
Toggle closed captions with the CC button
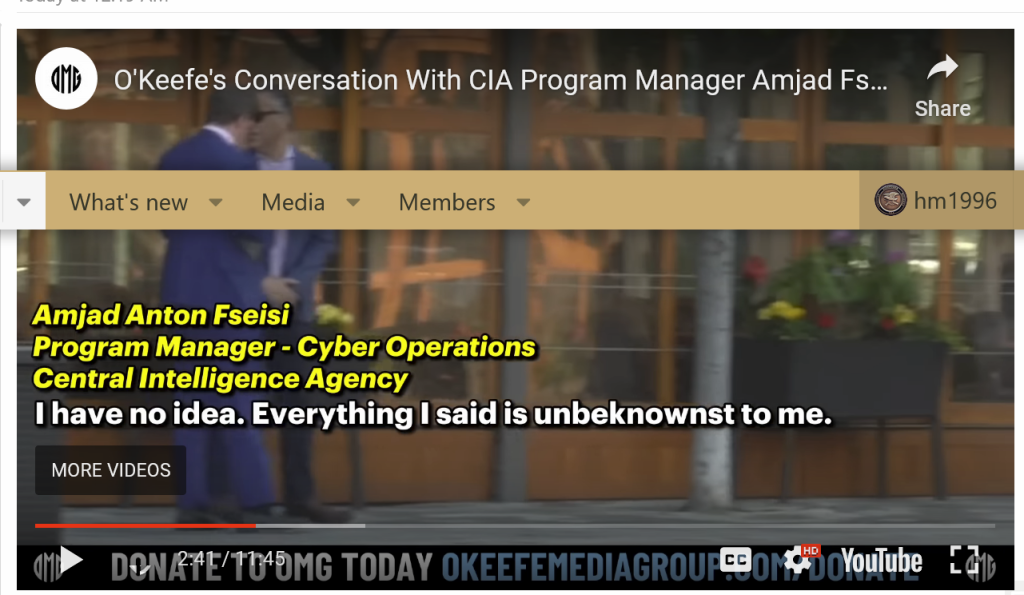click(735, 560)
